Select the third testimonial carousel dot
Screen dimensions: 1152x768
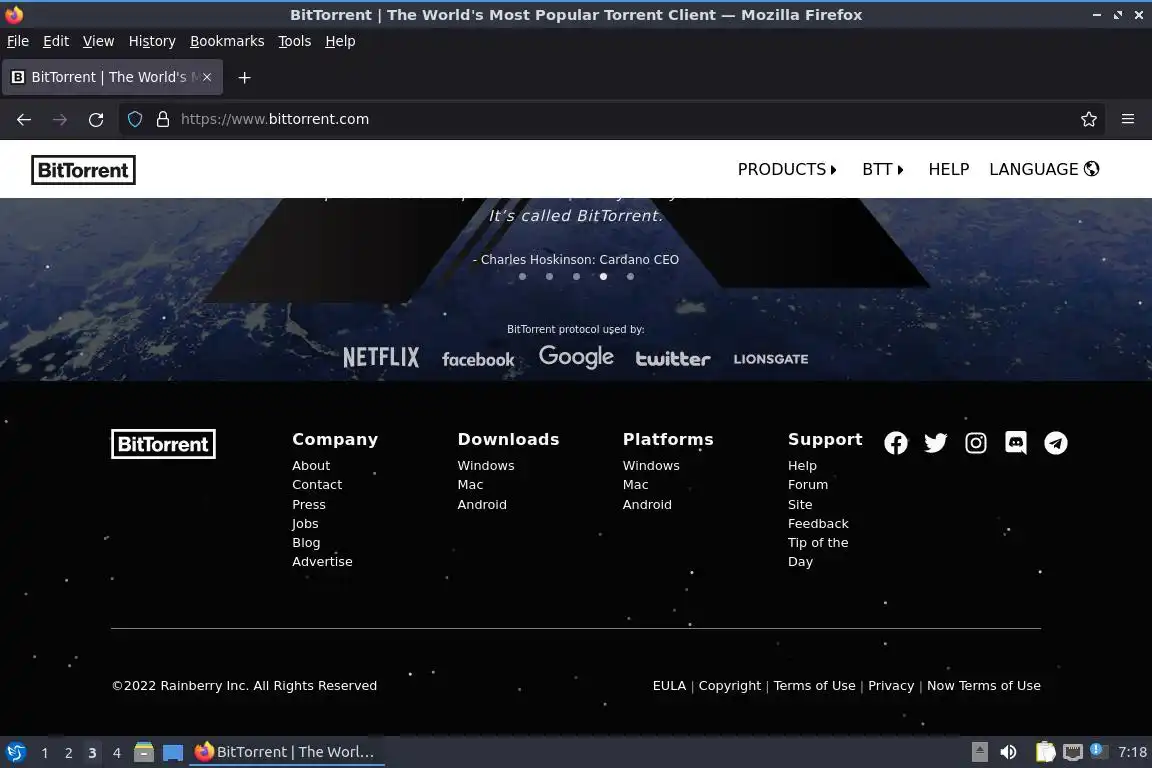point(577,277)
